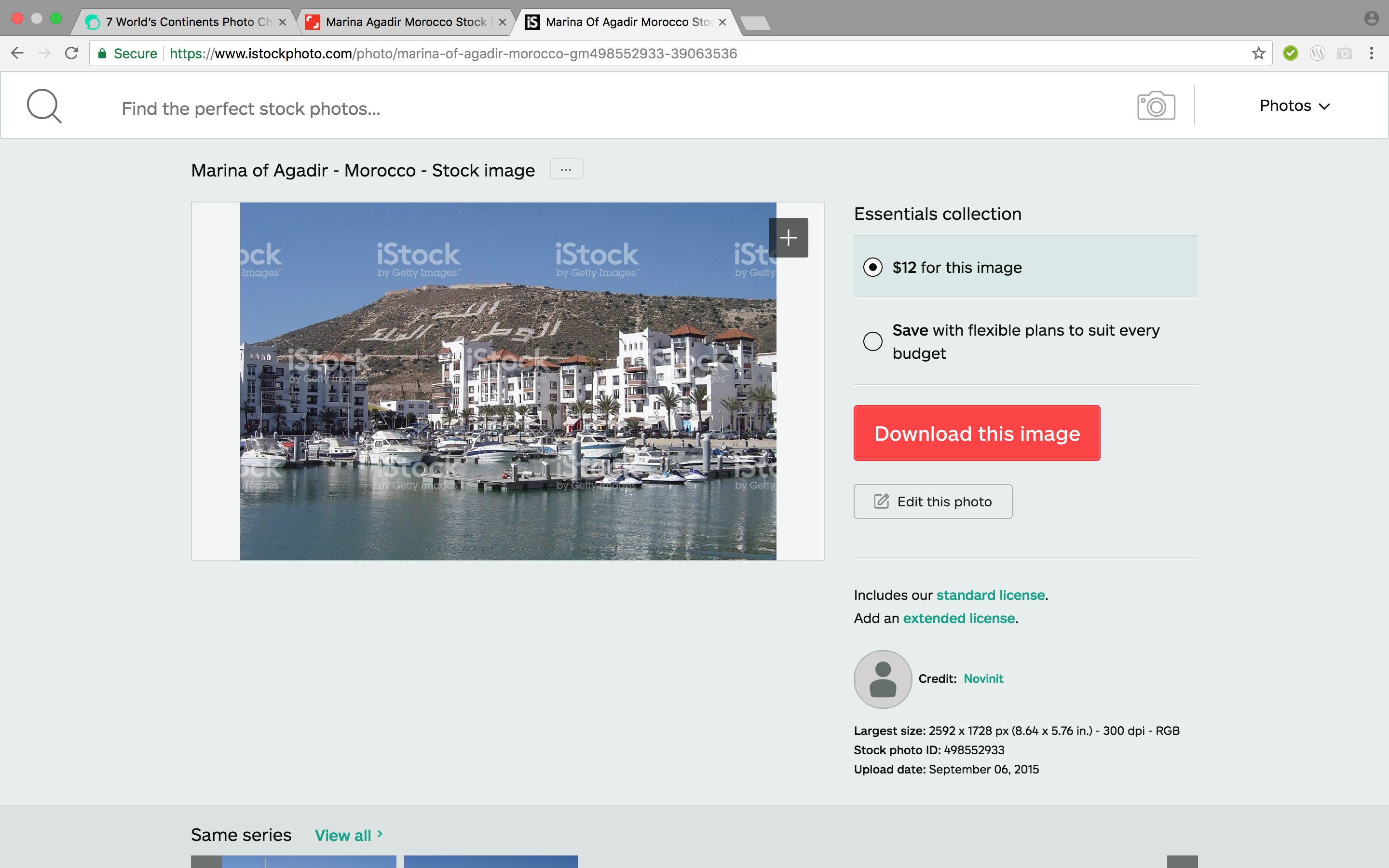
Task: Close the Marina Of Agadir iStock tab
Action: tap(722, 22)
